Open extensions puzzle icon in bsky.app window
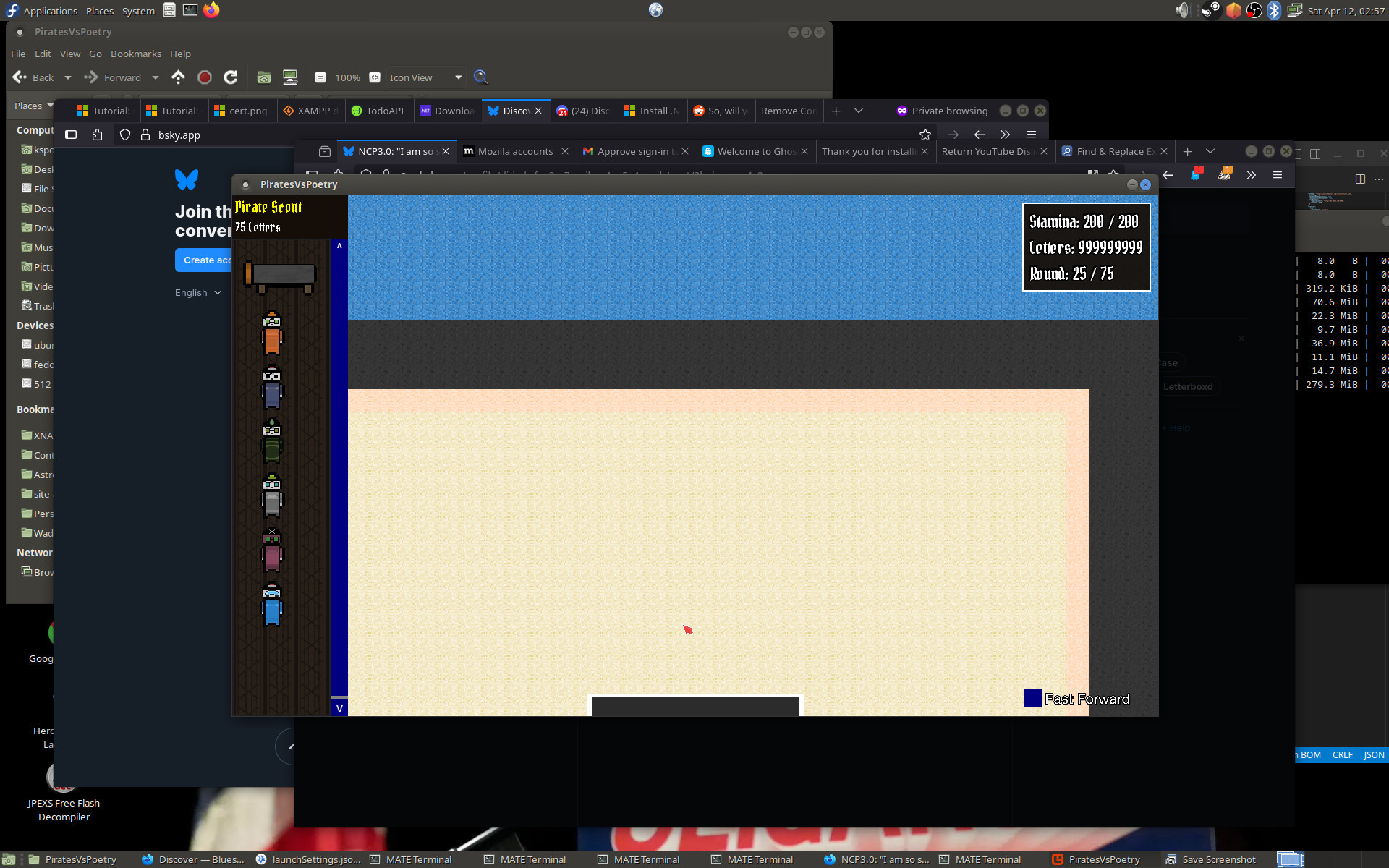1389x868 pixels. pos(97,135)
